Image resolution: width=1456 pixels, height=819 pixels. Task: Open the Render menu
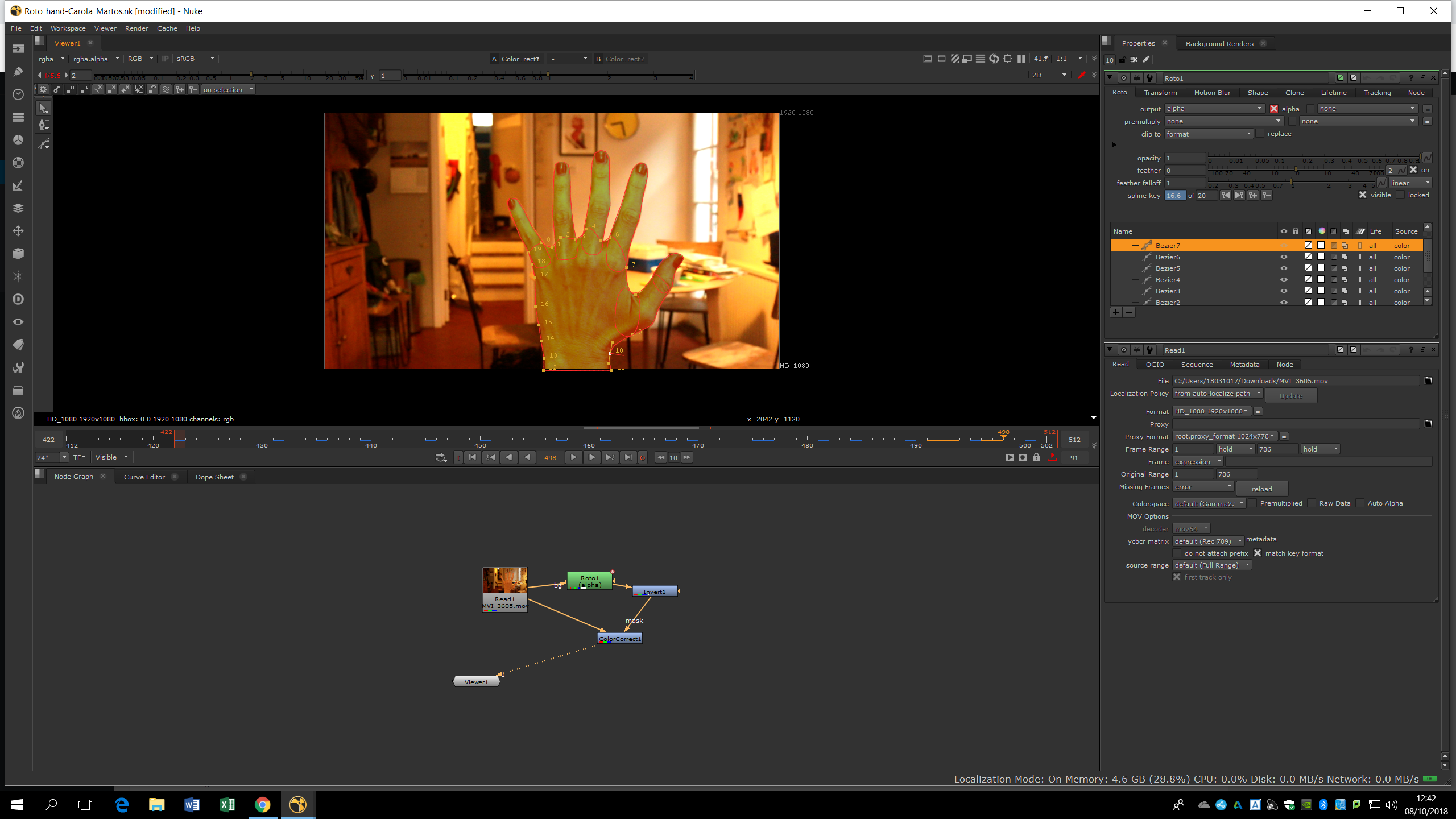(x=136, y=28)
